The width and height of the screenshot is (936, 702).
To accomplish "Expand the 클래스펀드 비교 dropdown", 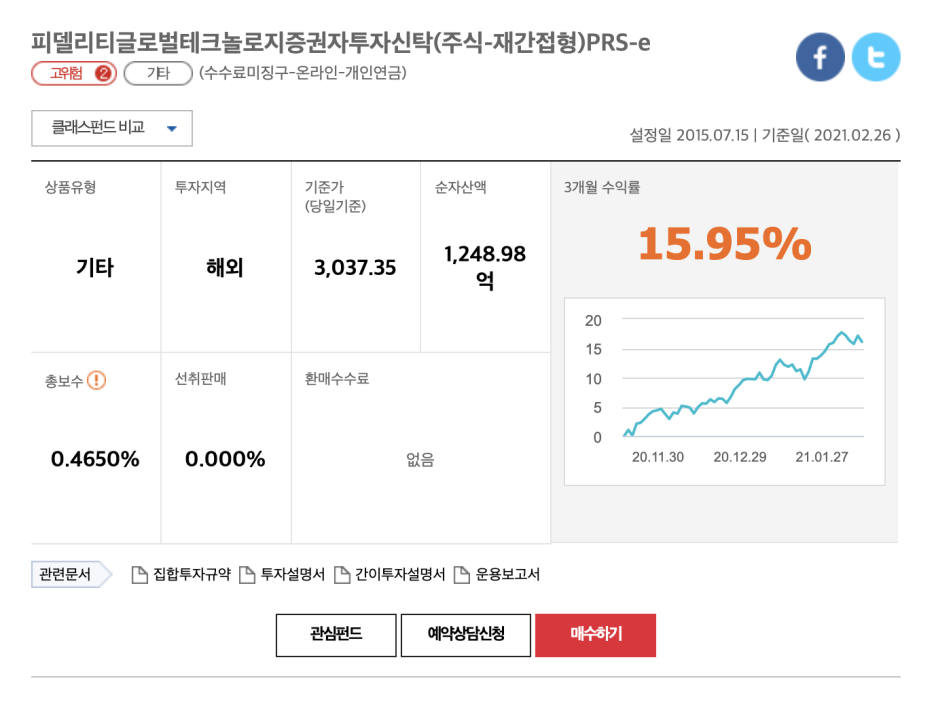I will pos(112,128).
